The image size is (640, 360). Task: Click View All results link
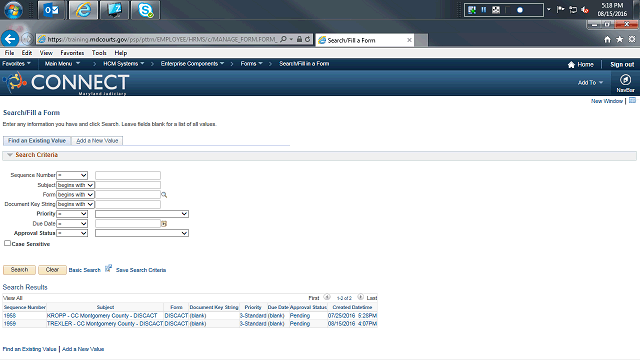[x=13, y=298]
